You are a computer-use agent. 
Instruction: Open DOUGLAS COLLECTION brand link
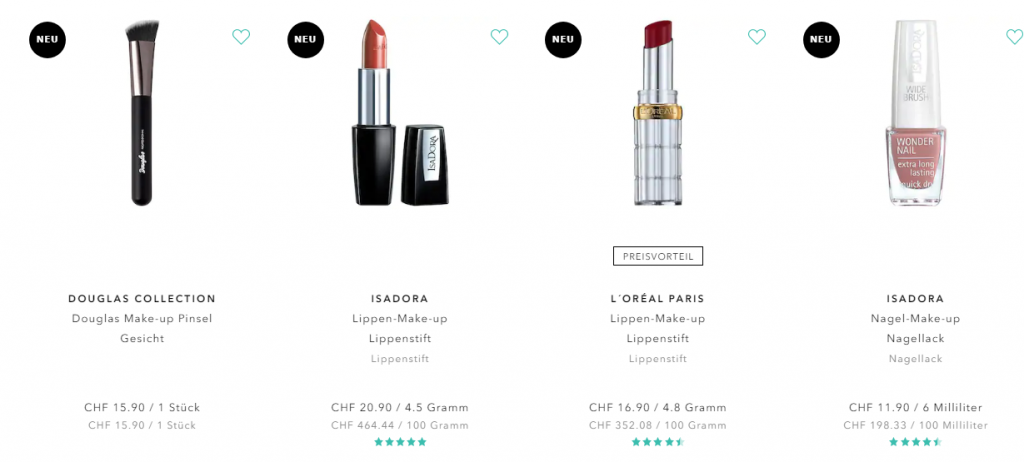(x=142, y=299)
